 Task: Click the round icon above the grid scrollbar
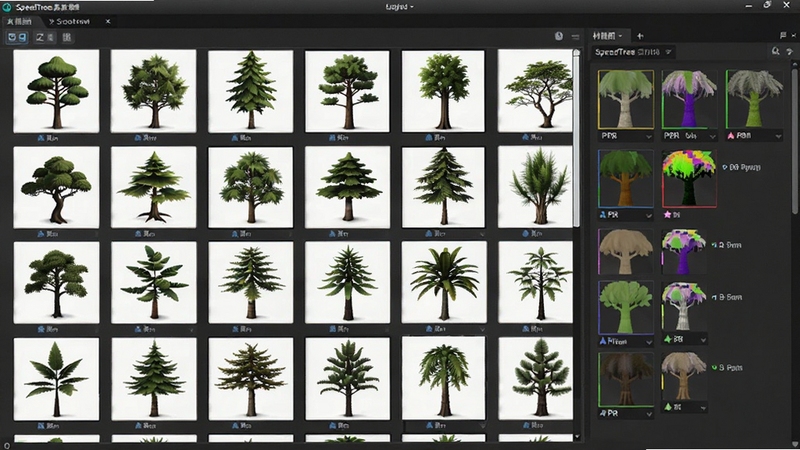tap(559, 36)
